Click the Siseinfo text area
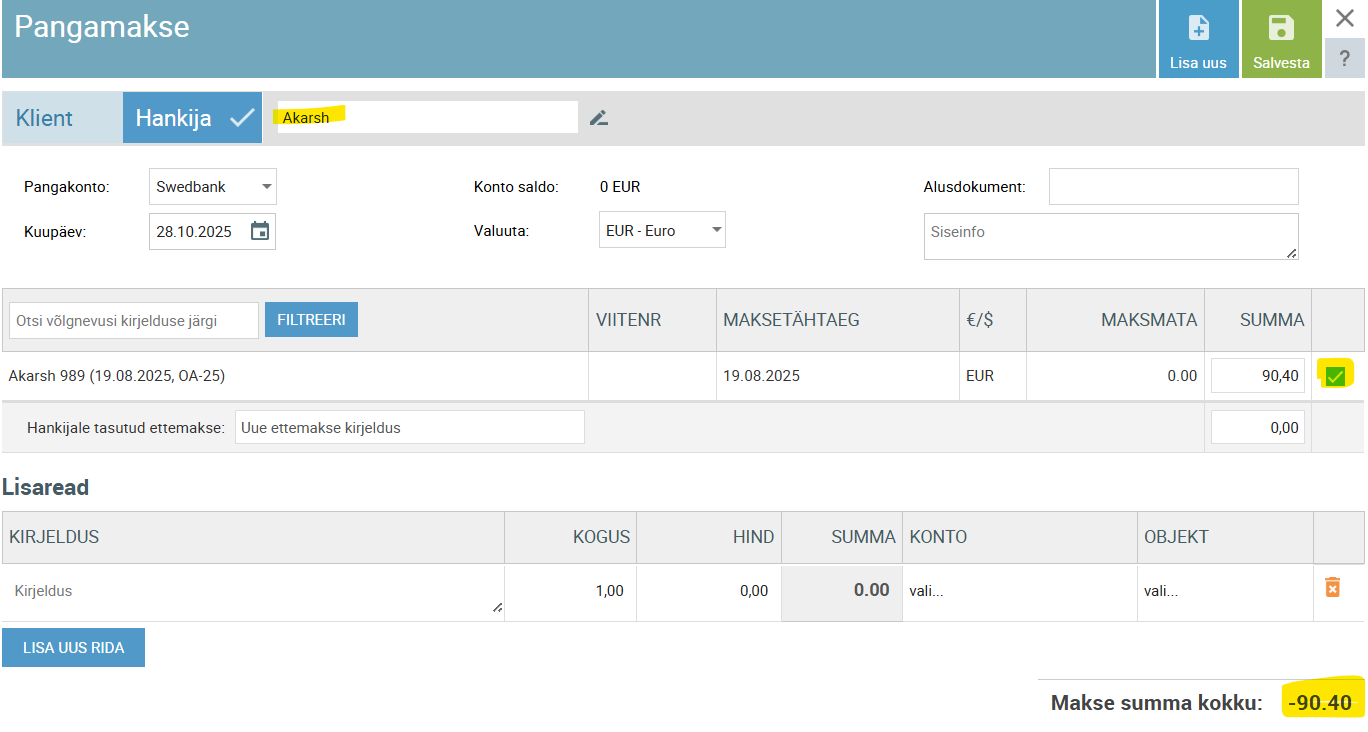The height and width of the screenshot is (732, 1368). pos(1110,236)
